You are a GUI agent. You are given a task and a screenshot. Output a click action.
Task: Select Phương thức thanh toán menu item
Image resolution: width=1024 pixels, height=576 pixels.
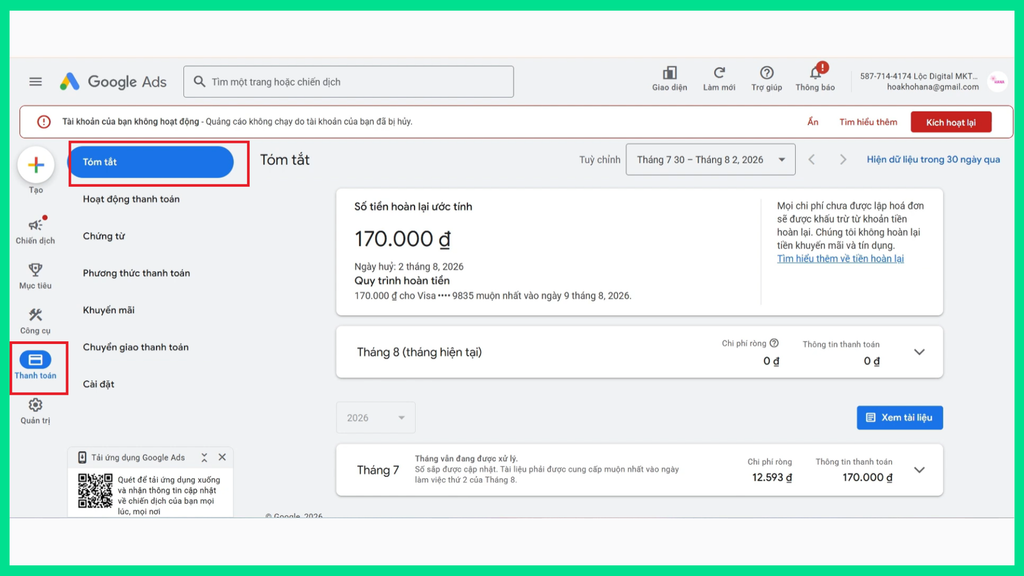(136, 273)
